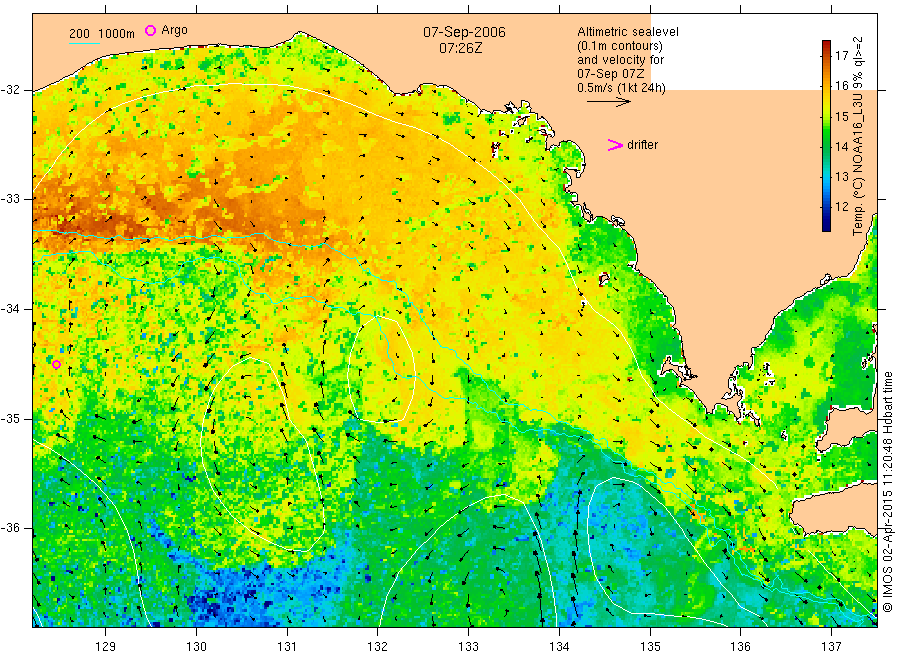Click the 'Temp. (°C) NOAA16_L3U' vertical label
Viewport: 900px width, 660px height.
click(858, 161)
